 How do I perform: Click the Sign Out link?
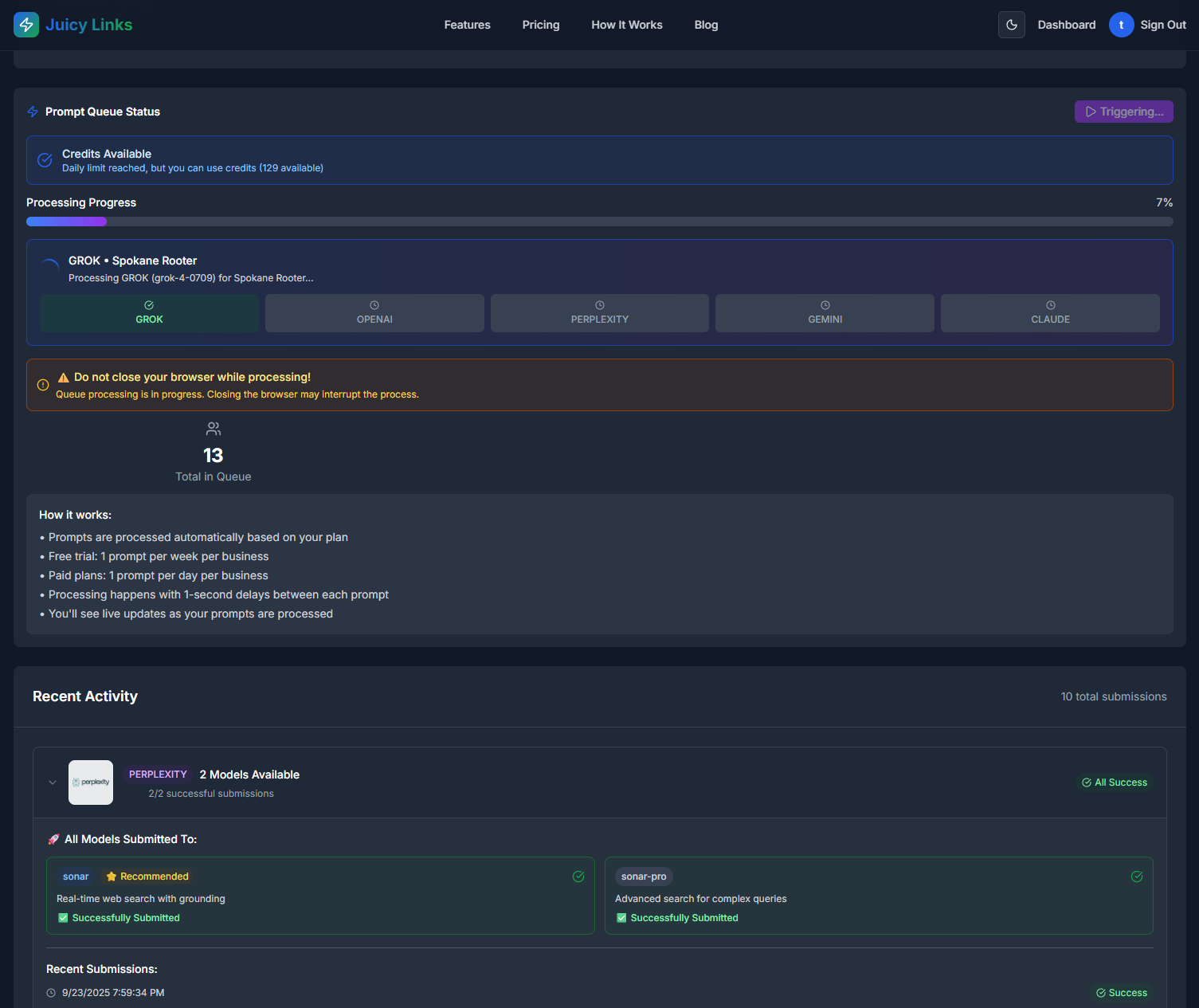click(1163, 25)
